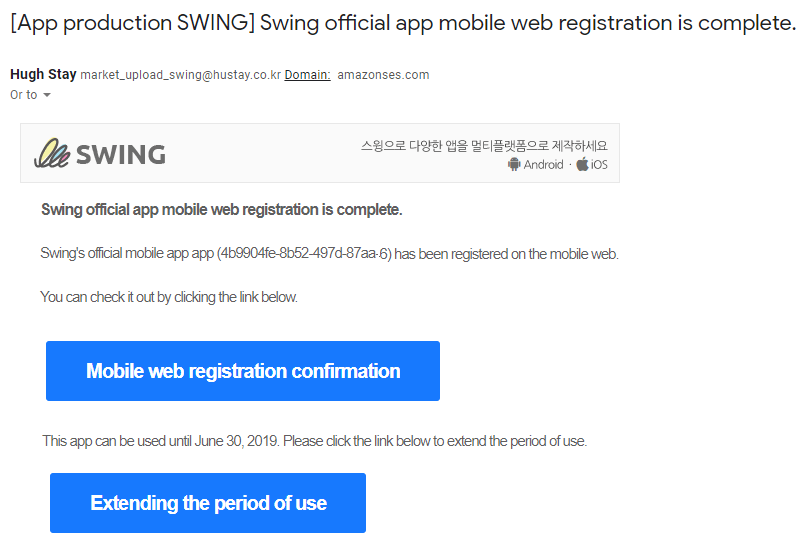Click the amazonses.com domain text

383,75
